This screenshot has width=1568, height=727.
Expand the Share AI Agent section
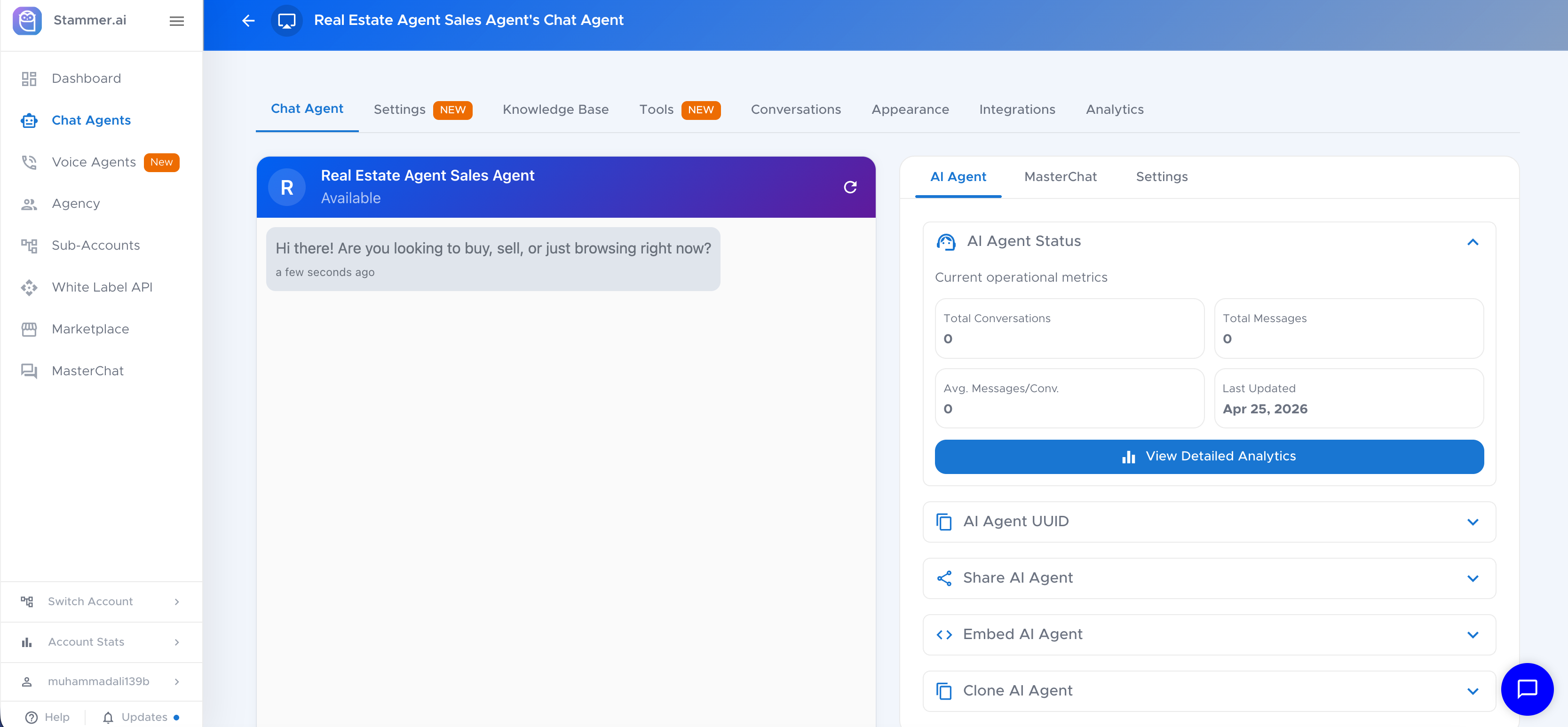click(x=1472, y=578)
